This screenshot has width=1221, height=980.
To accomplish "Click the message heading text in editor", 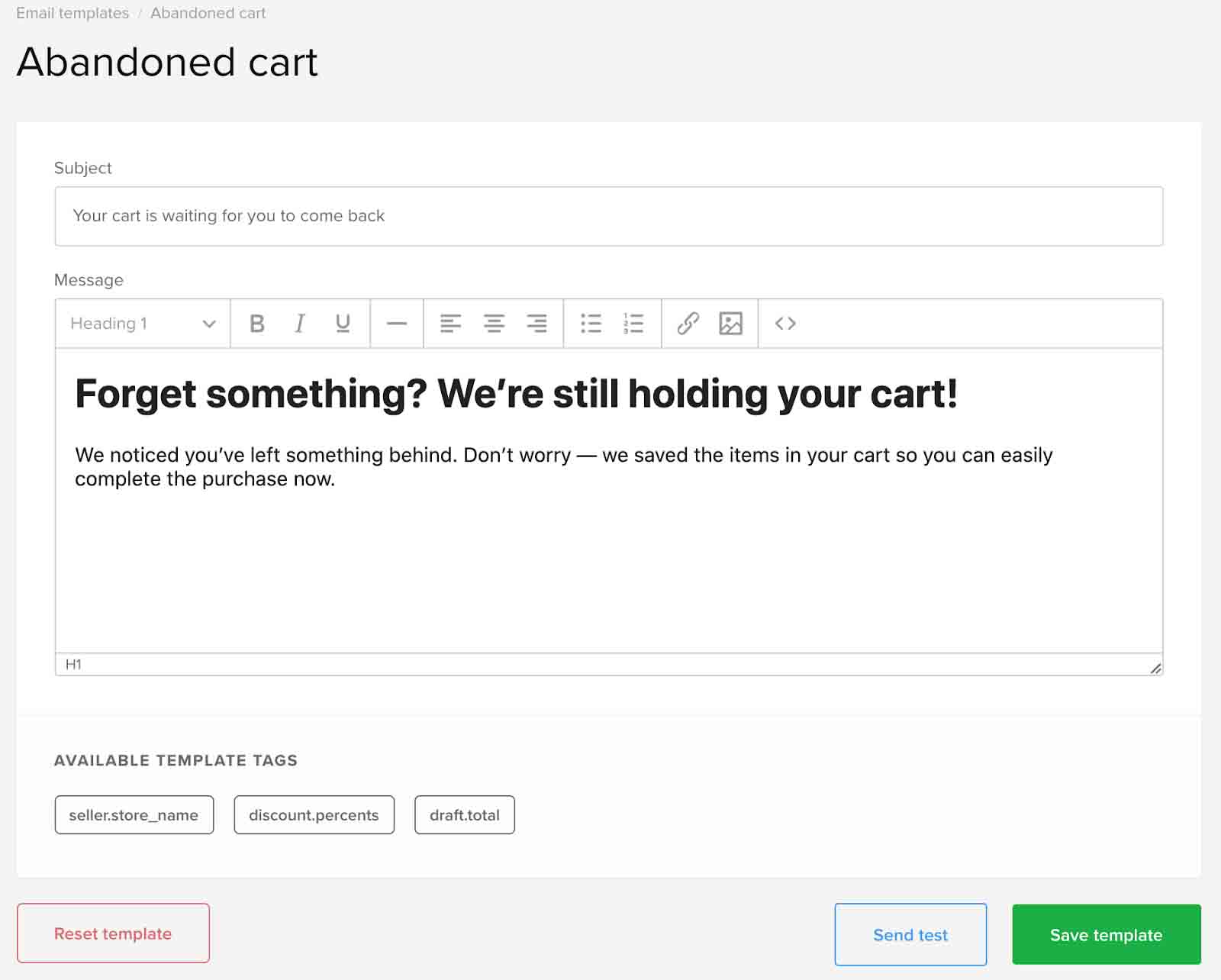I will [x=516, y=394].
